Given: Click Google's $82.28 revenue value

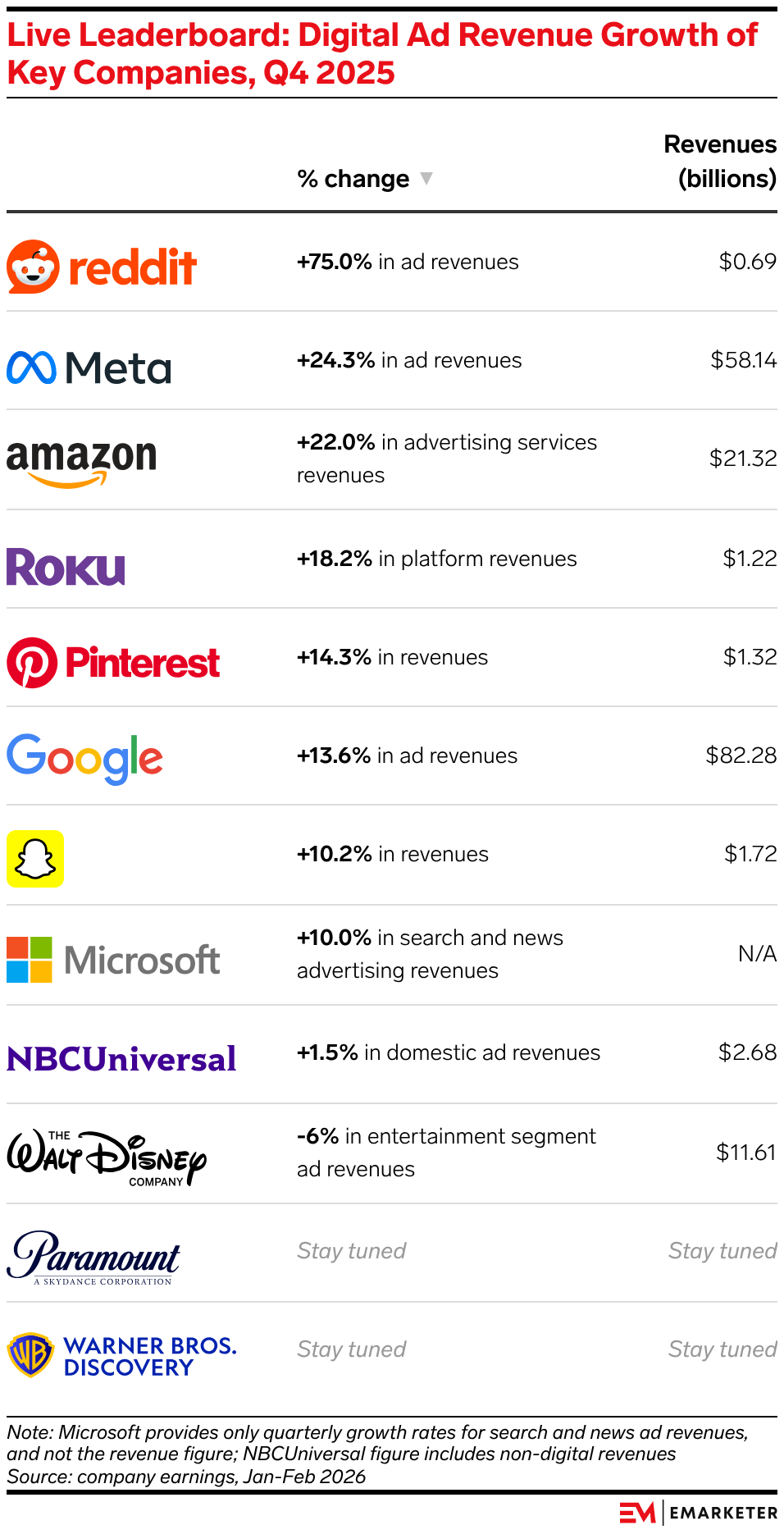Looking at the screenshot, I should [741, 756].
